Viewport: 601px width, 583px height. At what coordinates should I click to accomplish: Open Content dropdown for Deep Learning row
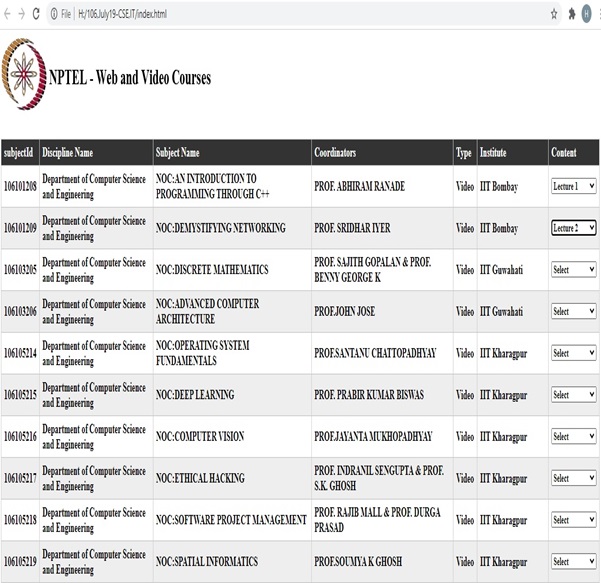coord(573,395)
